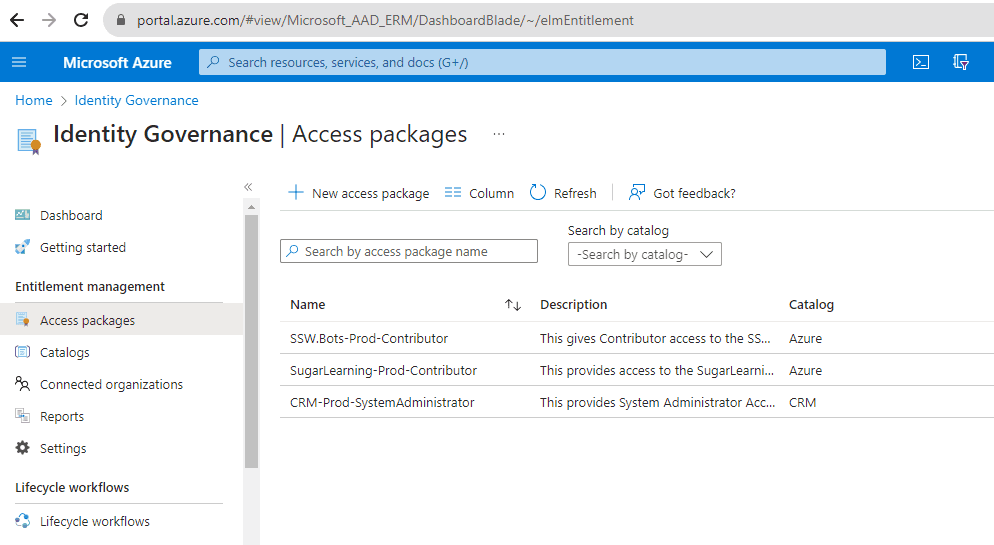Expand the Search by catalog dropdown
The image size is (994, 545).
pyautogui.click(x=645, y=254)
